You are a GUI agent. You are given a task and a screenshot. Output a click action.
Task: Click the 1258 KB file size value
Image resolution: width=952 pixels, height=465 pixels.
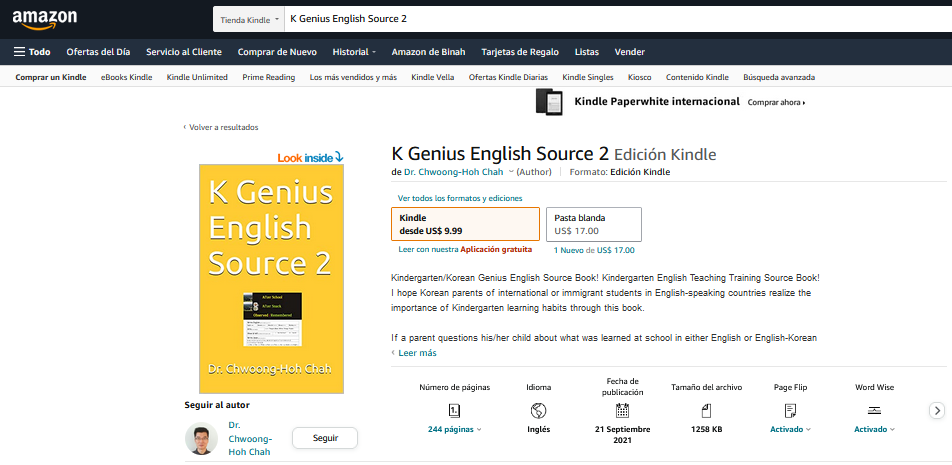706,429
